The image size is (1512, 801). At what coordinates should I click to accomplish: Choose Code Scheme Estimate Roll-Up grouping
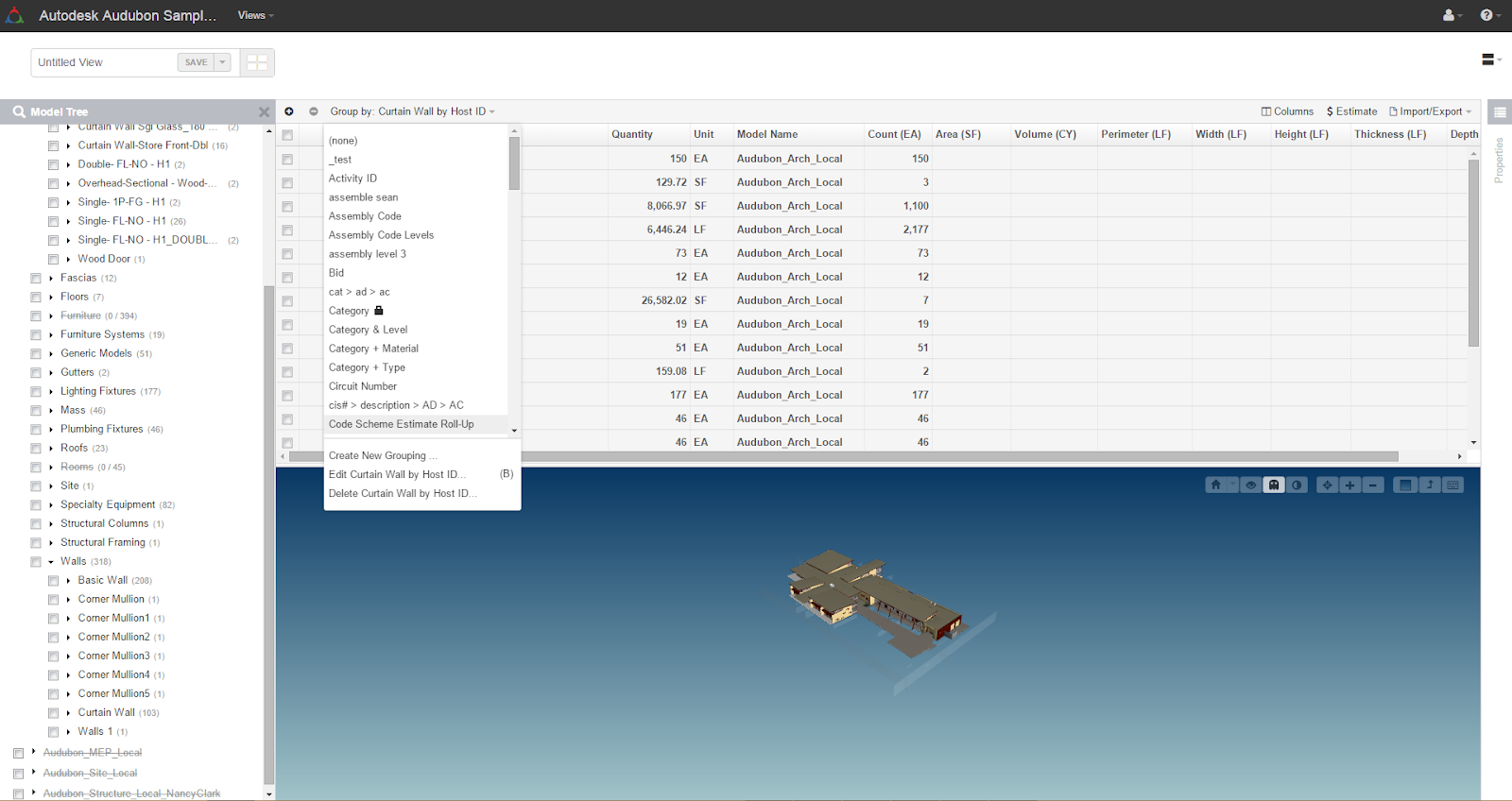416,424
